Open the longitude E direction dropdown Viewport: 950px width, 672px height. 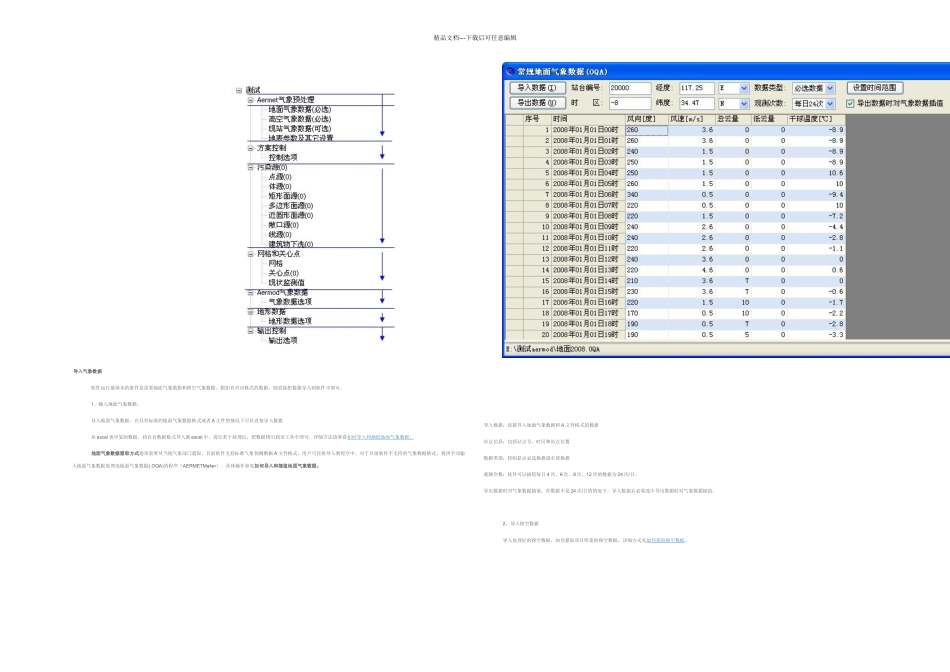[743, 88]
